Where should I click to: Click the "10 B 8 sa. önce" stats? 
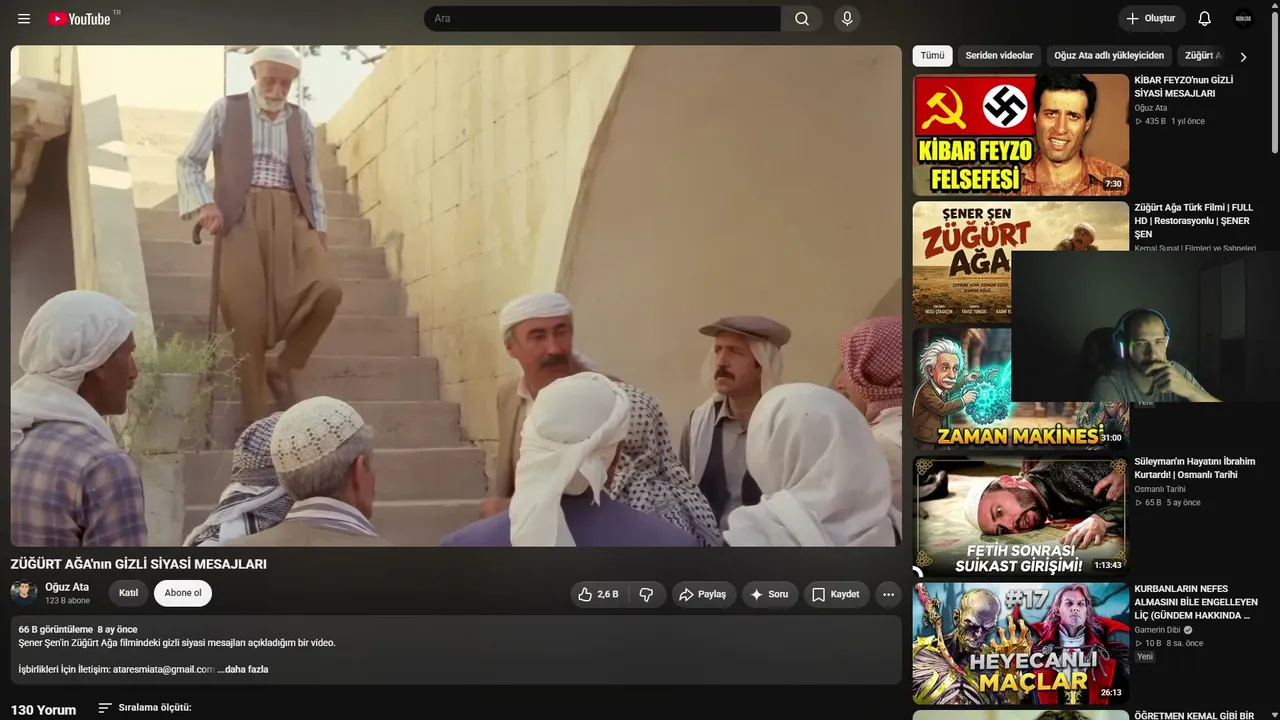(1169, 643)
